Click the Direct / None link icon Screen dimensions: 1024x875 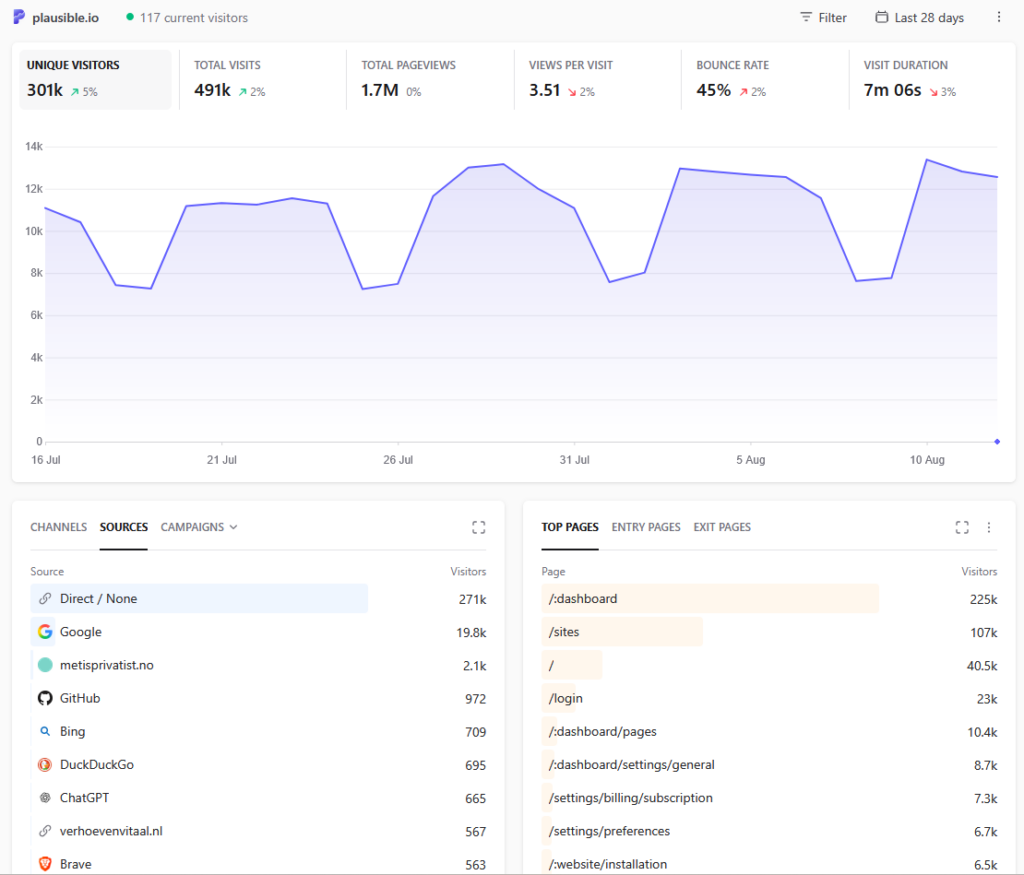tap(45, 599)
